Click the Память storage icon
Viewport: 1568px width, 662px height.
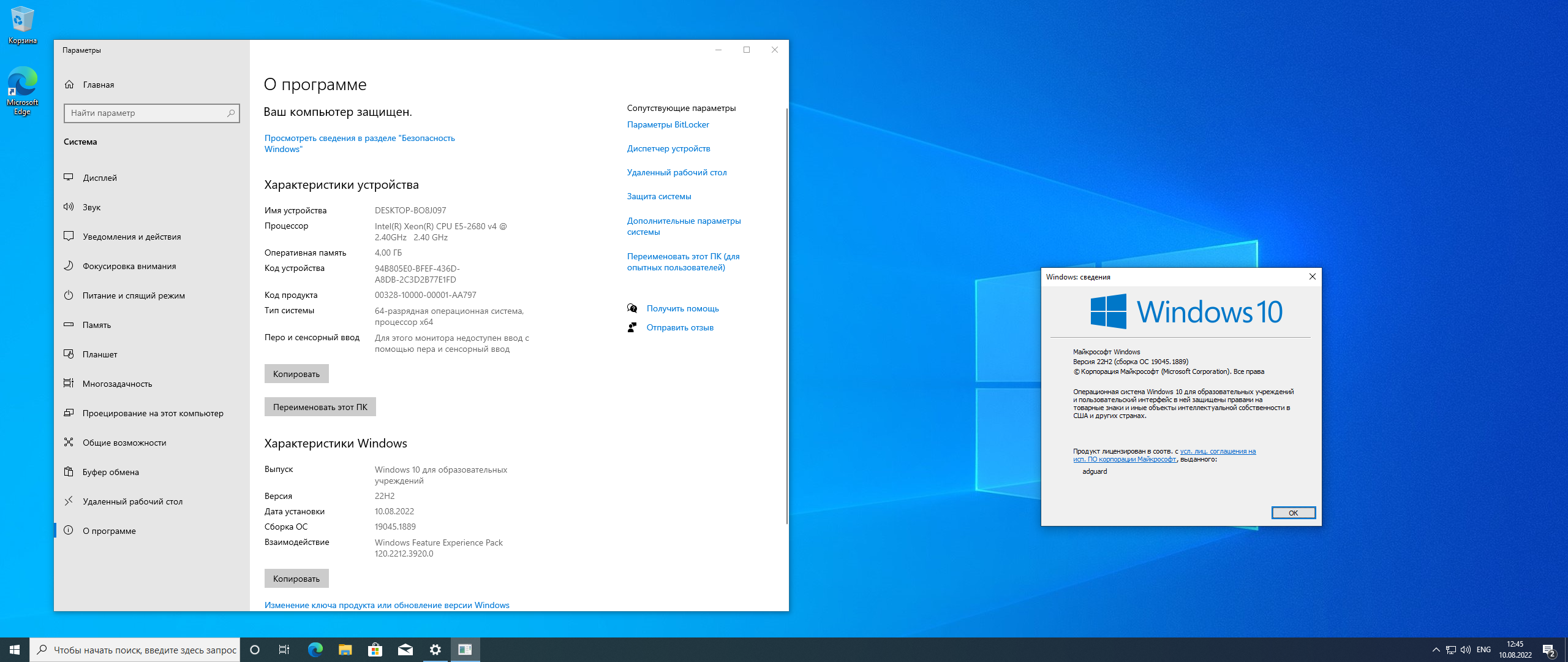(69, 324)
